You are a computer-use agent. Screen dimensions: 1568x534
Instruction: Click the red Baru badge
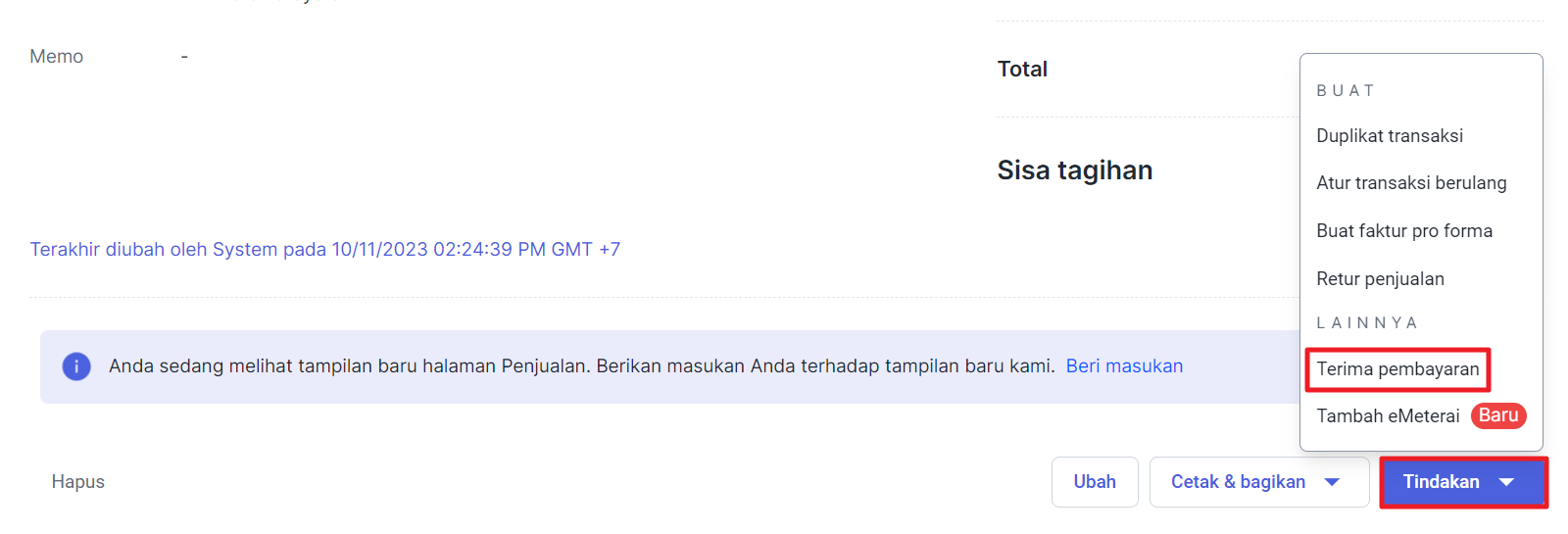tap(1497, 415)
